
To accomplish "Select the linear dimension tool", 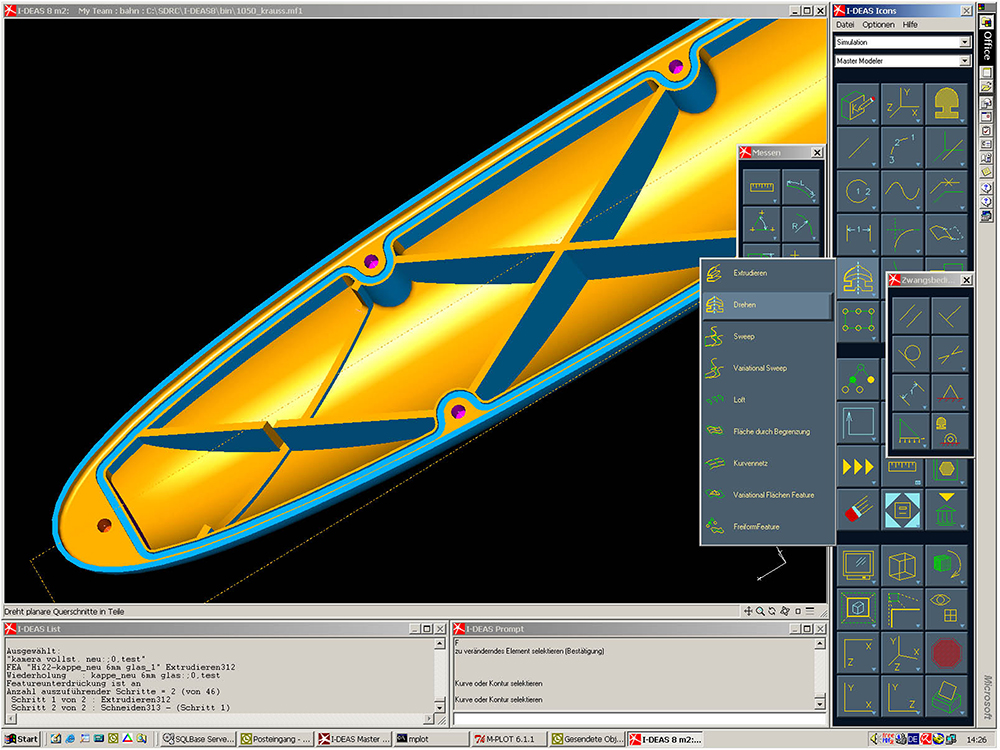I will 858,234.
